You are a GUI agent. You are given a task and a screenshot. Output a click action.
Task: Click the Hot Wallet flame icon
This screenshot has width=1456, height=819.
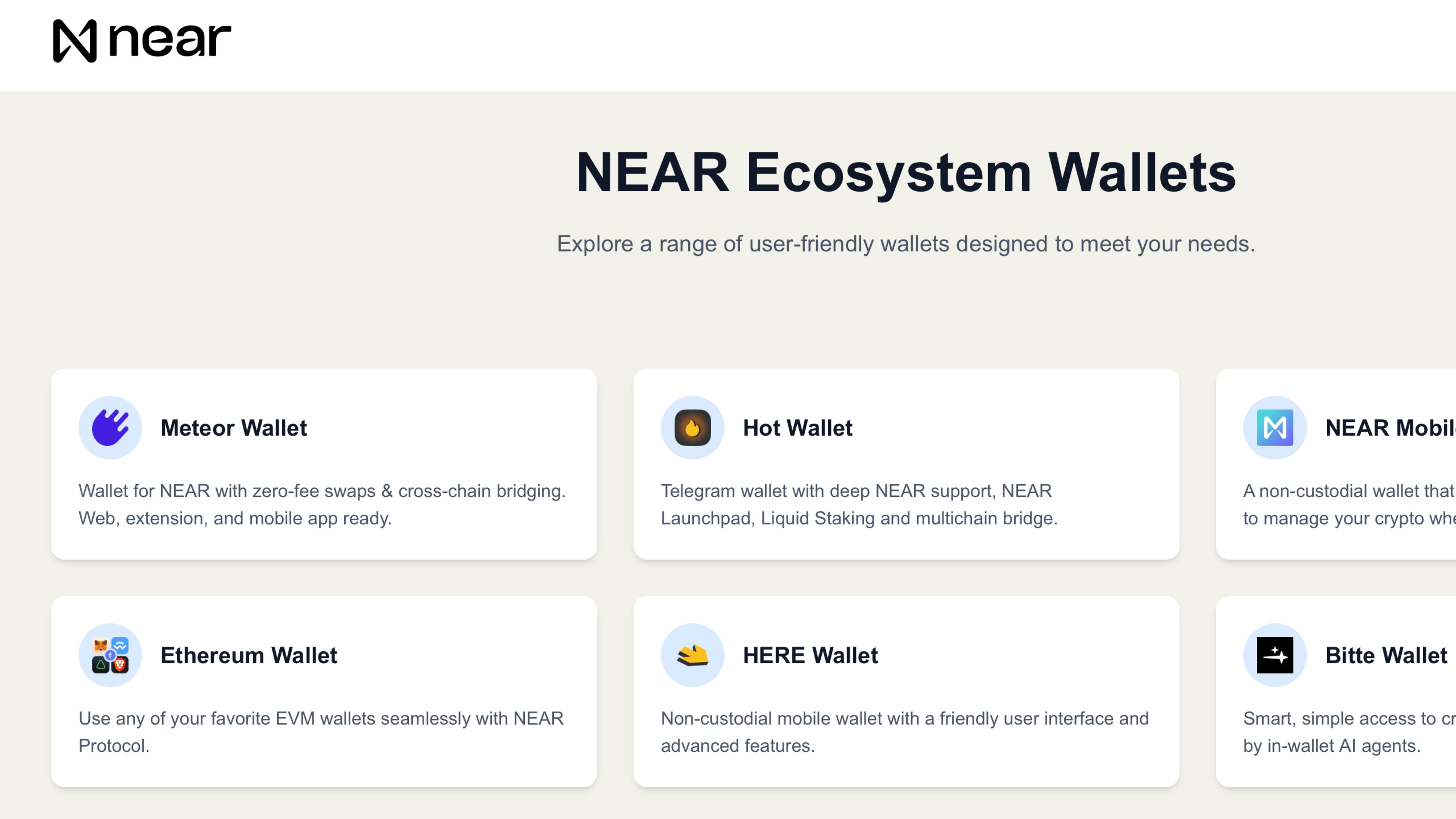point(692,428)
